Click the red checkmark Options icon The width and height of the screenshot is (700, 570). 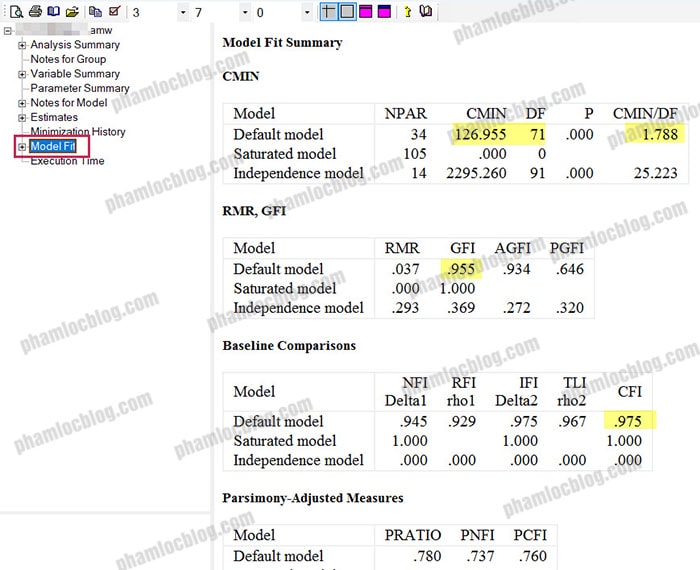[113, 12]
